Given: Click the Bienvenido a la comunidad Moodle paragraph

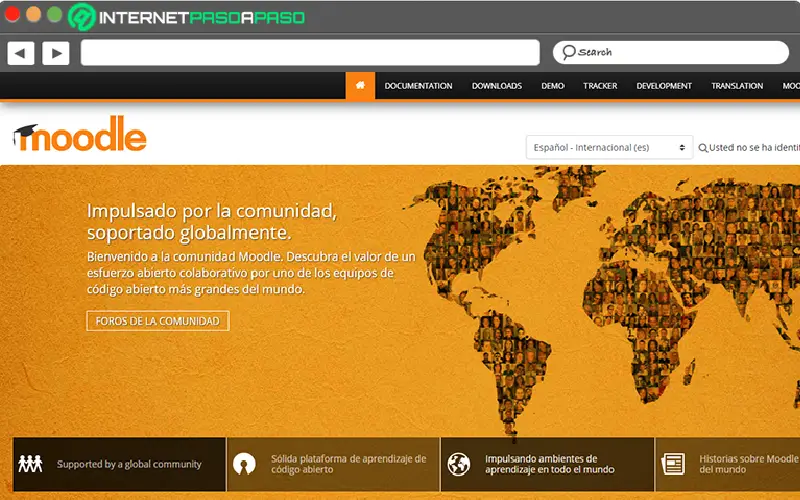Looking at the screenshot, I should (x=251, y=272).
